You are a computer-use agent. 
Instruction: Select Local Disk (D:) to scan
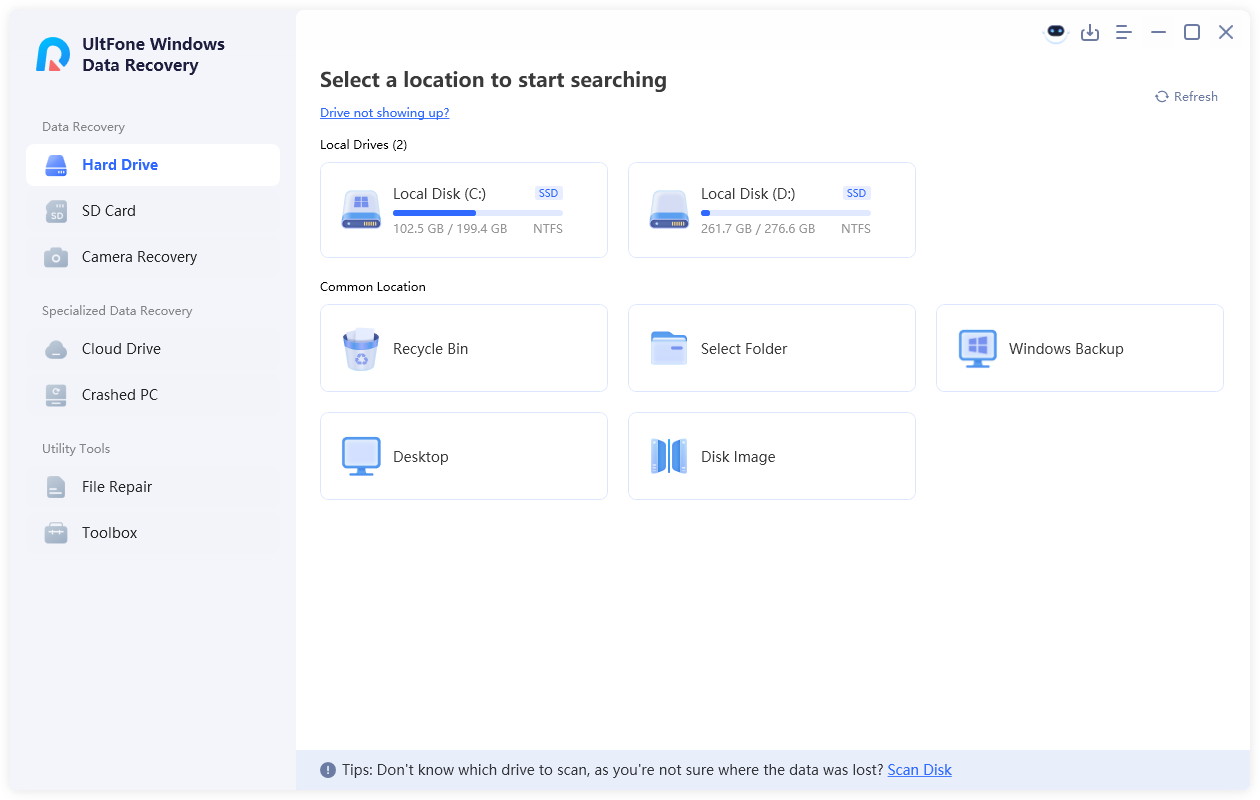771,210
